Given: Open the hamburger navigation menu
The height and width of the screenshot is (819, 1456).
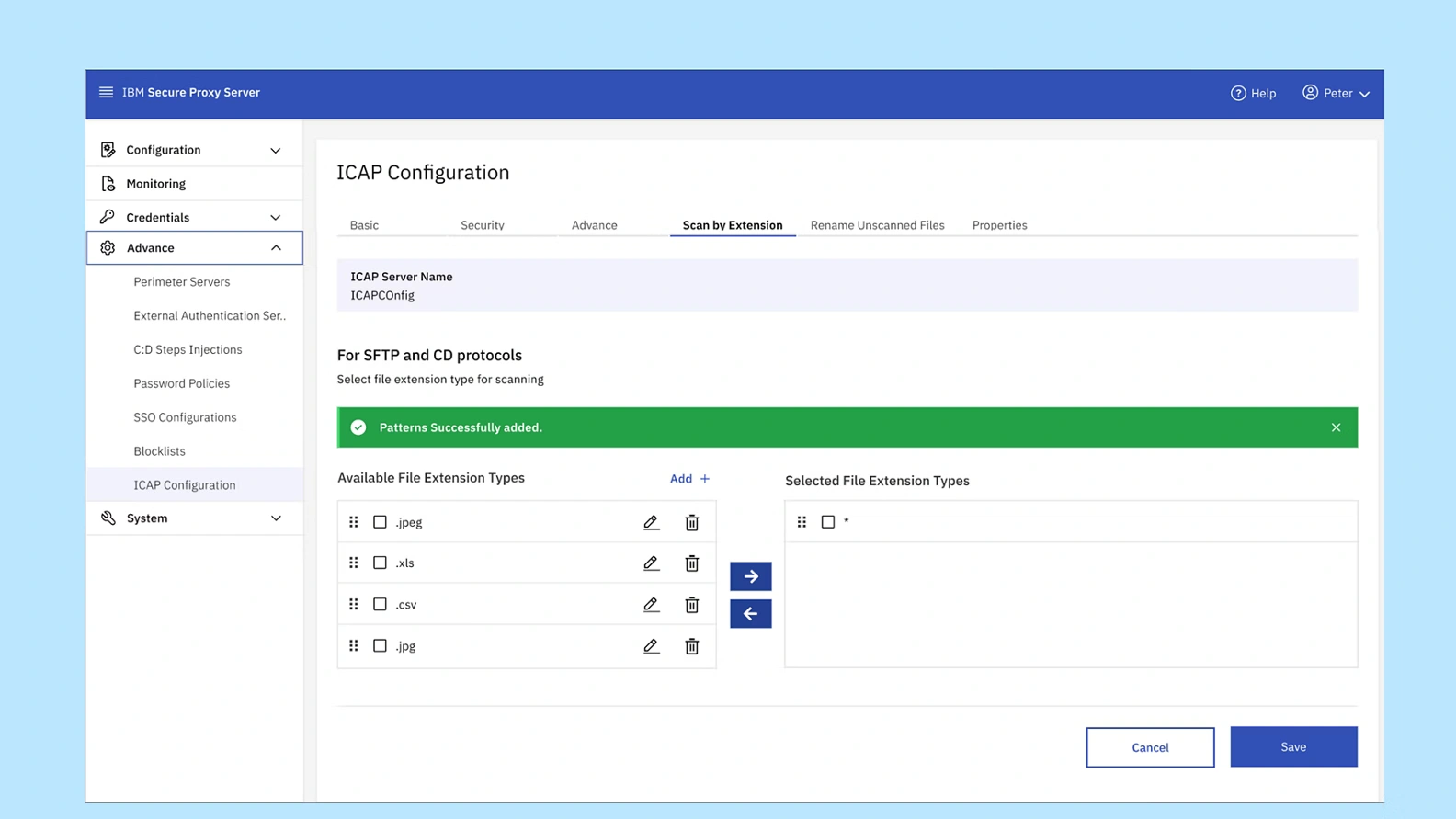Looking at the screenshot, I should point(106,92).
